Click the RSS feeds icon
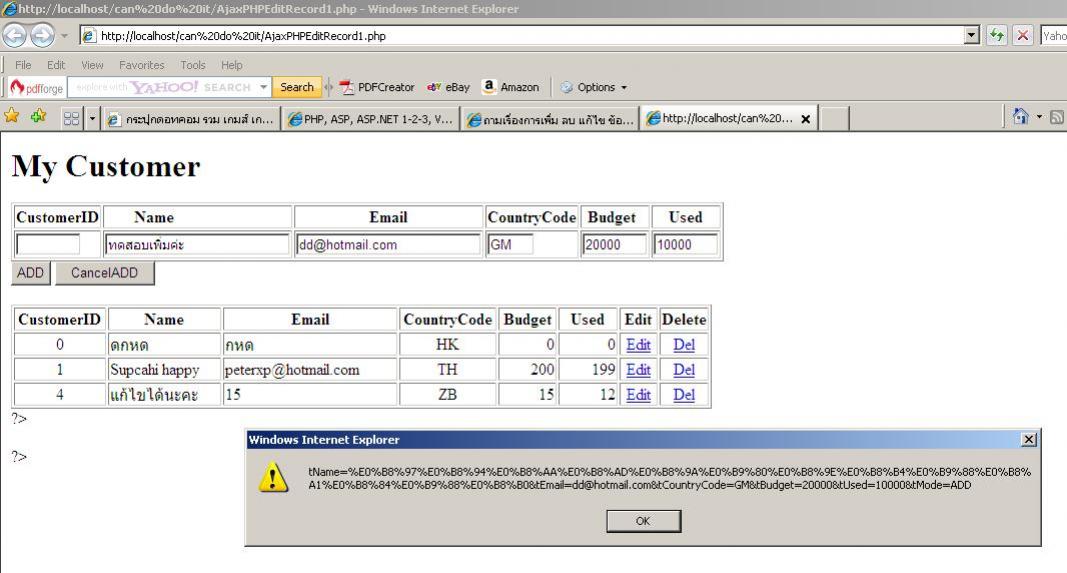Viewport: 1067px width, 573px height. point(1057,117)
